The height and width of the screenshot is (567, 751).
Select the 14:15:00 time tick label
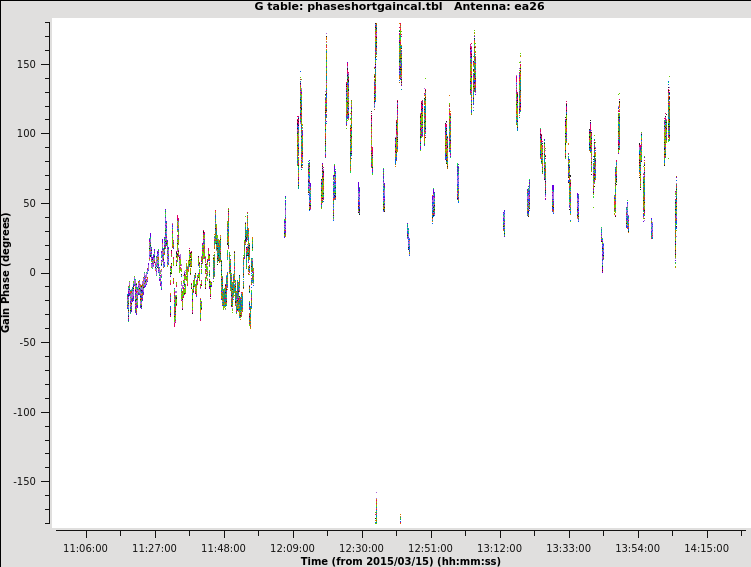pyautogui.click(x=706, y=548)
